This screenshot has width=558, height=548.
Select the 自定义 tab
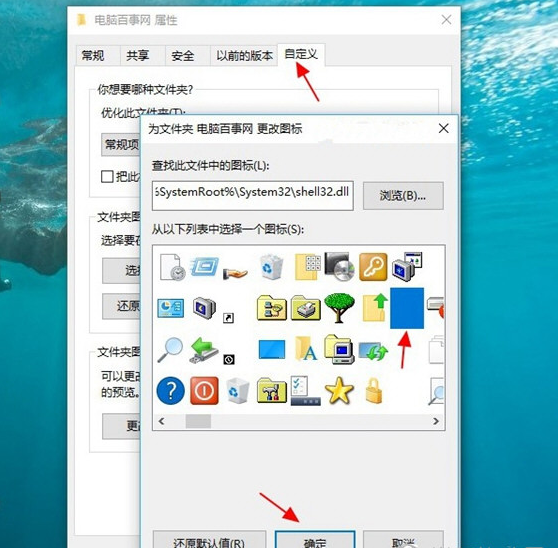coord(301,54)
